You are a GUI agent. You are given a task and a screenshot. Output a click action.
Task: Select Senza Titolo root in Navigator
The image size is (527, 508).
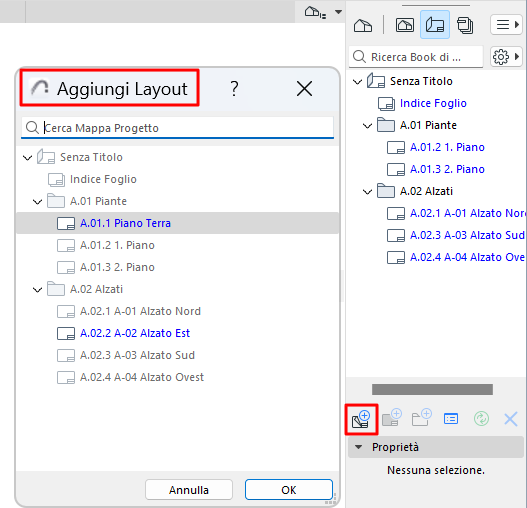pyautogui.click(x=421, y=81)
